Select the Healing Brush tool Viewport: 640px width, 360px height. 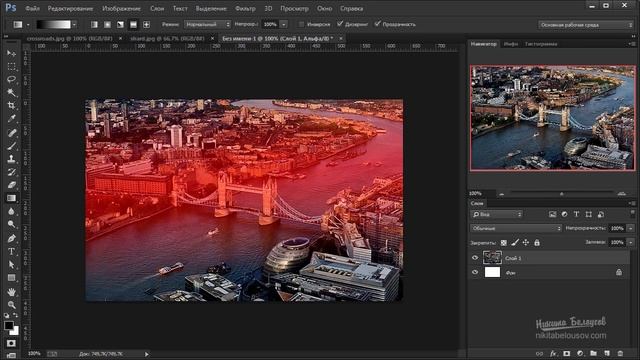pos(11,132)
